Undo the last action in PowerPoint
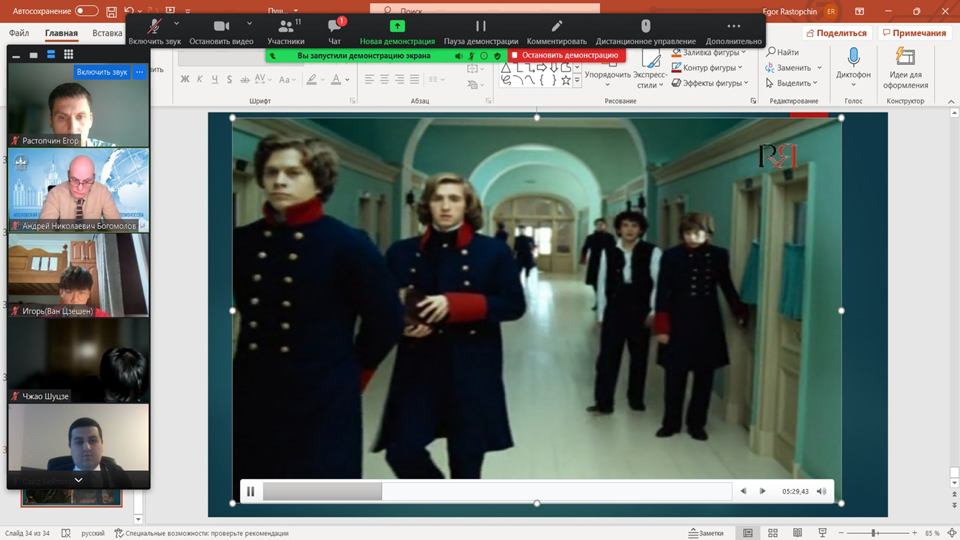960x540 pixels. coord(129,10)
